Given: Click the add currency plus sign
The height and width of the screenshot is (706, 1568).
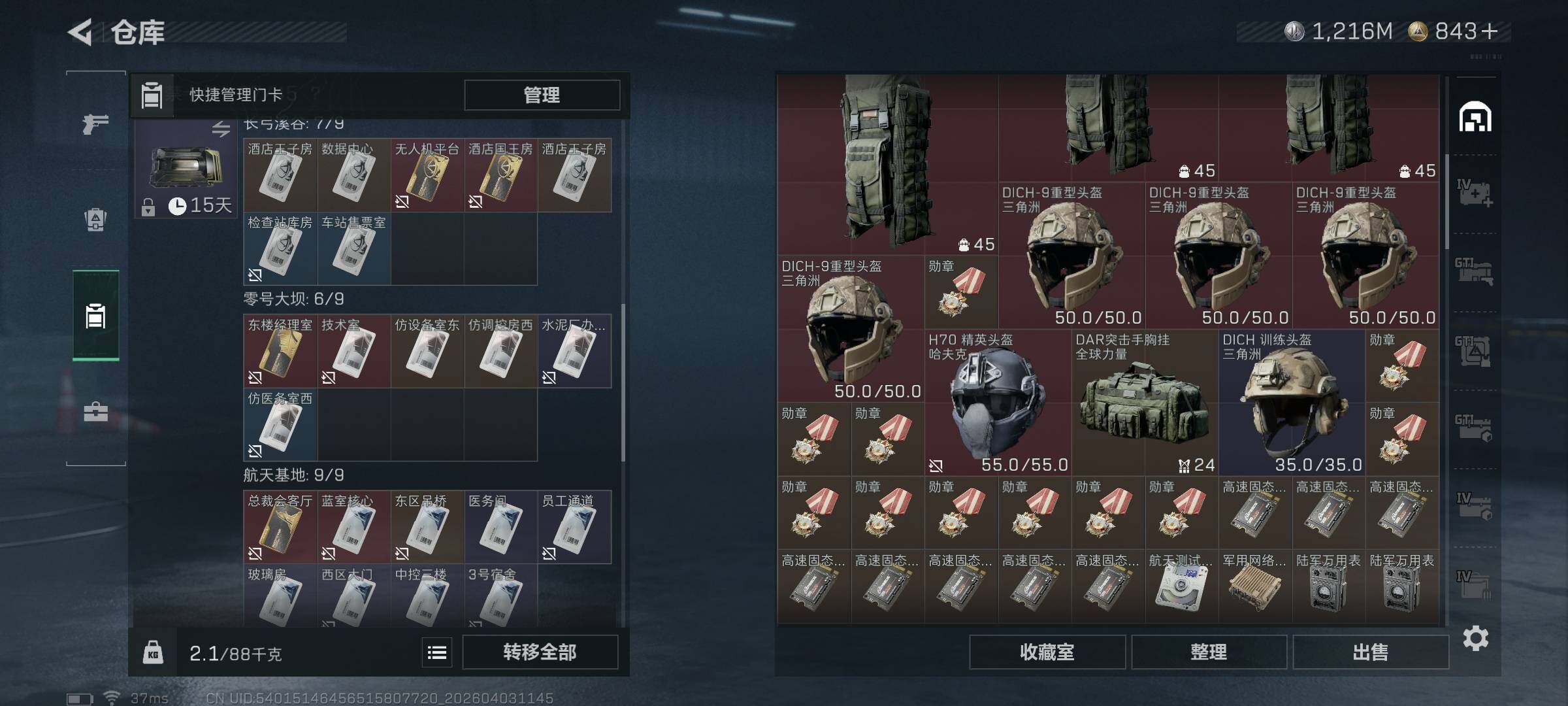Looking at the screenshot, I should (x=1490, y=31).
